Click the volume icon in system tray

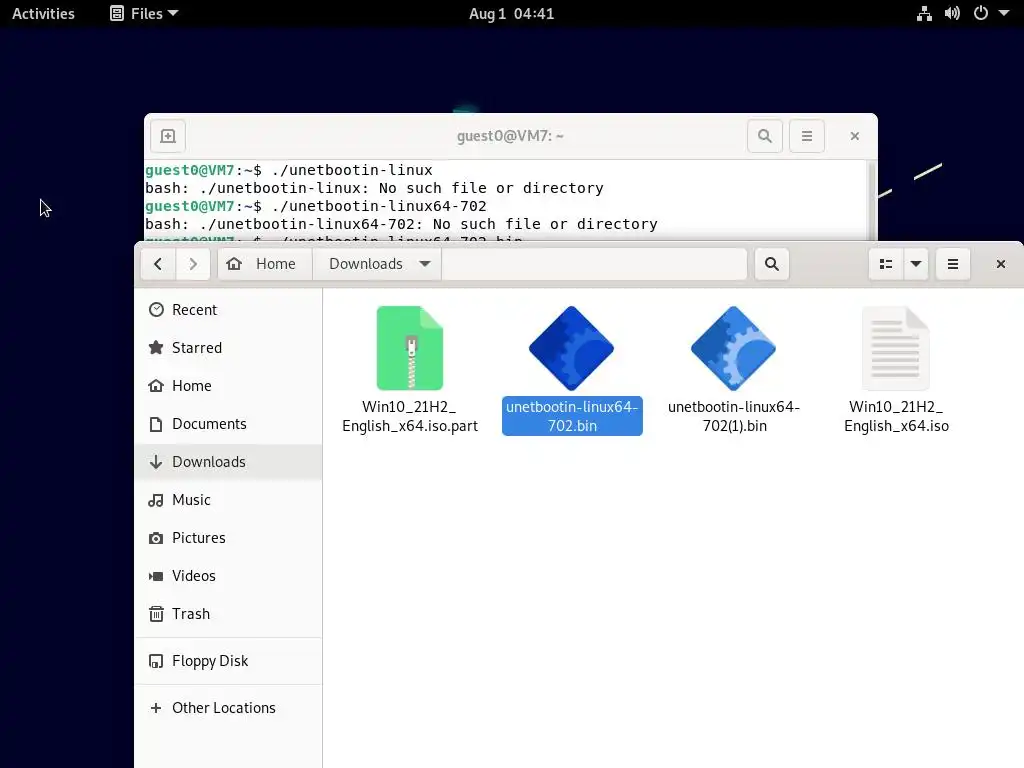pos(952,13)
